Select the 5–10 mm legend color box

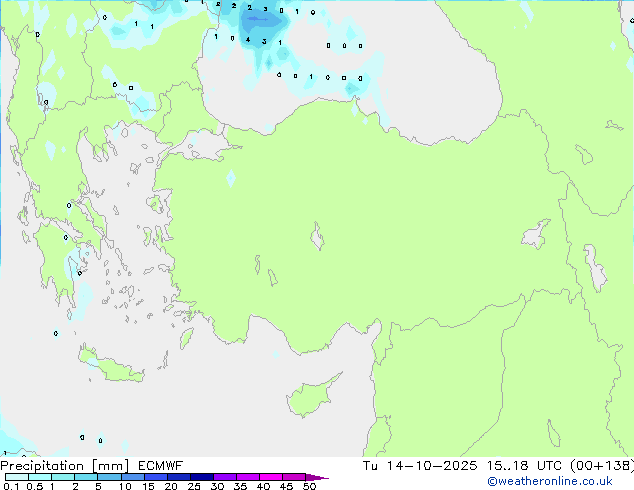(x=109, y=477)
